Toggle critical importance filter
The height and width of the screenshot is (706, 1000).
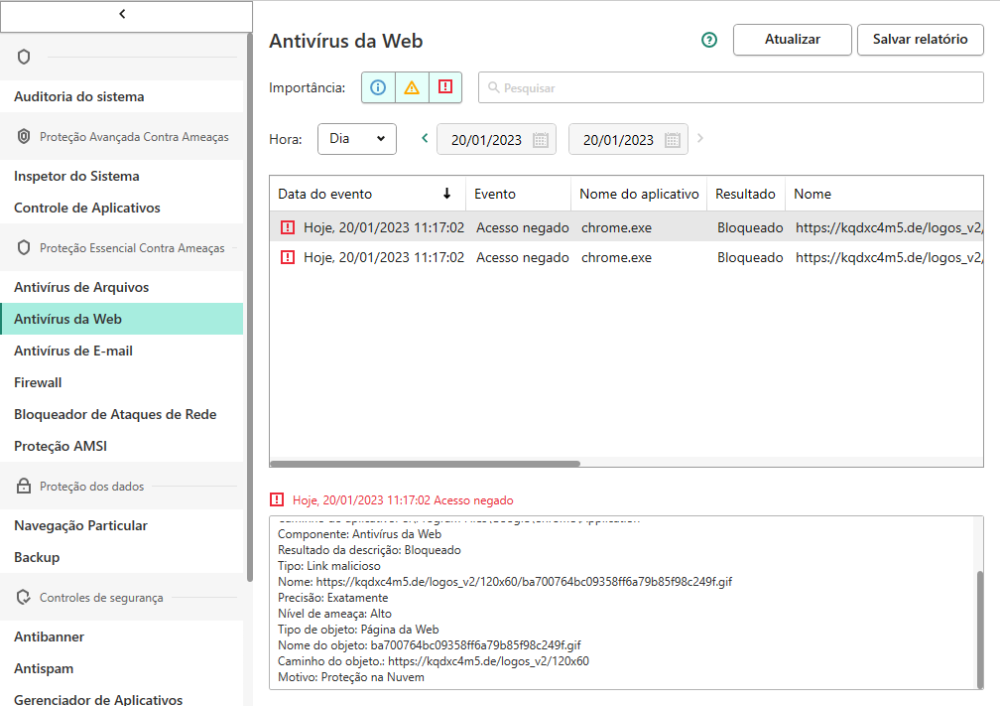(445, 87)
